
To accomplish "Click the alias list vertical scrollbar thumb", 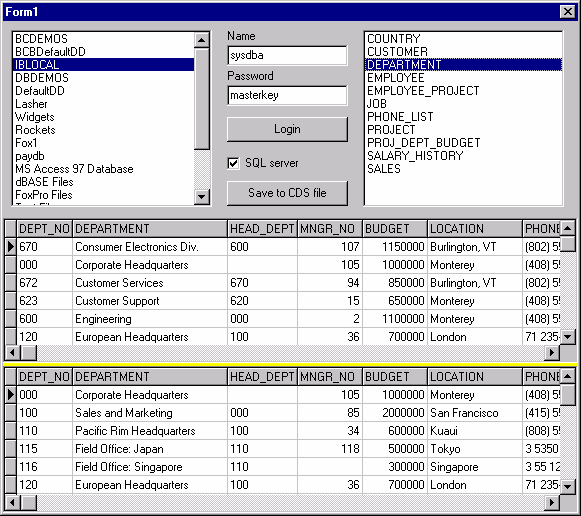I will 202,98.
